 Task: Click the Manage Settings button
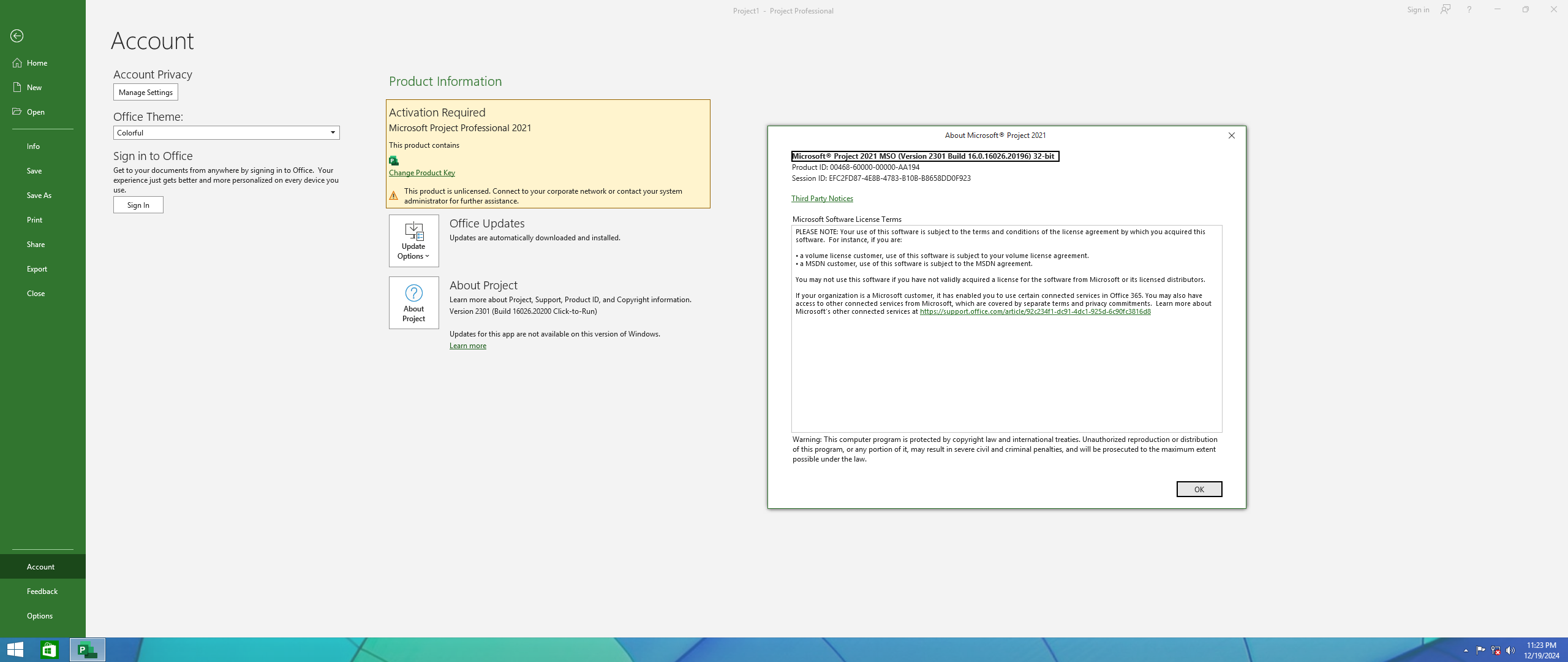click(x=146, y=92)
